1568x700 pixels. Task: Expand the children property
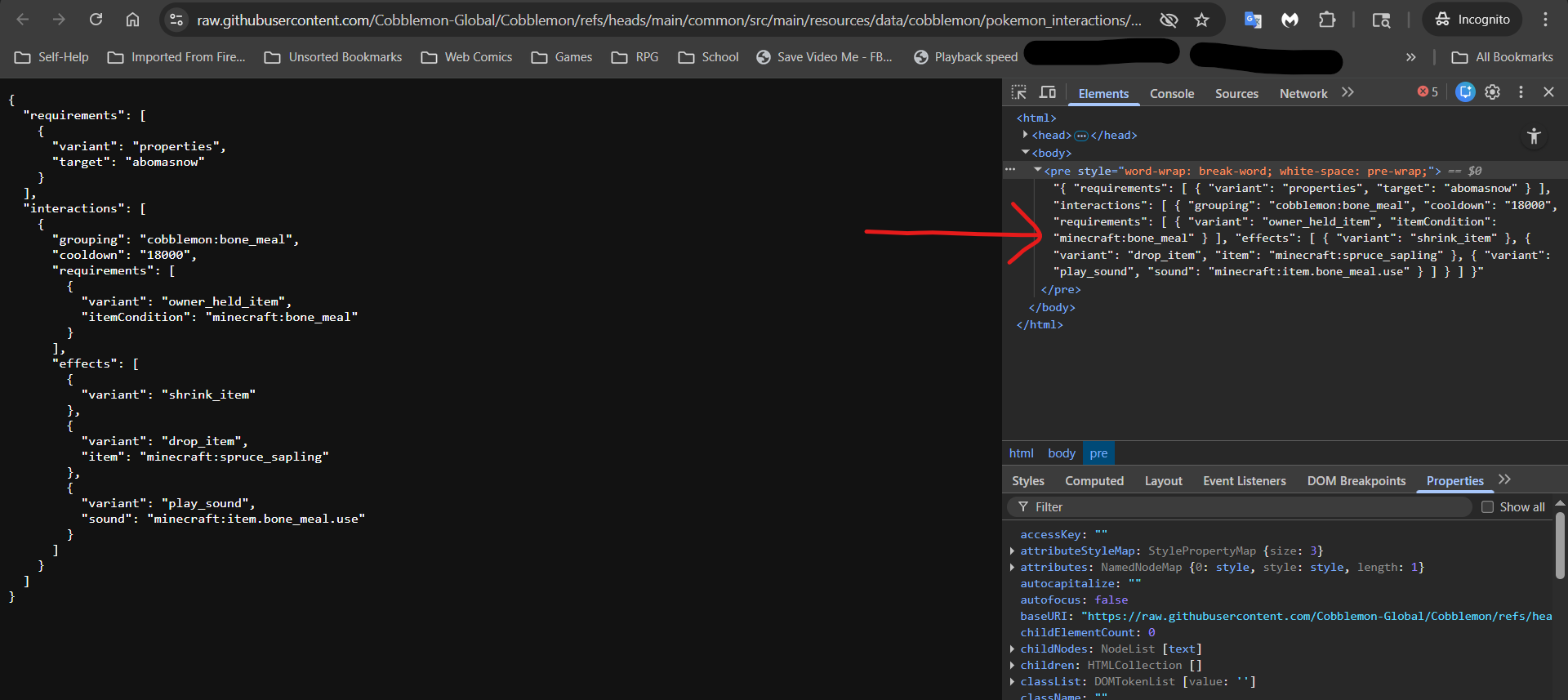click(1013, 665)
